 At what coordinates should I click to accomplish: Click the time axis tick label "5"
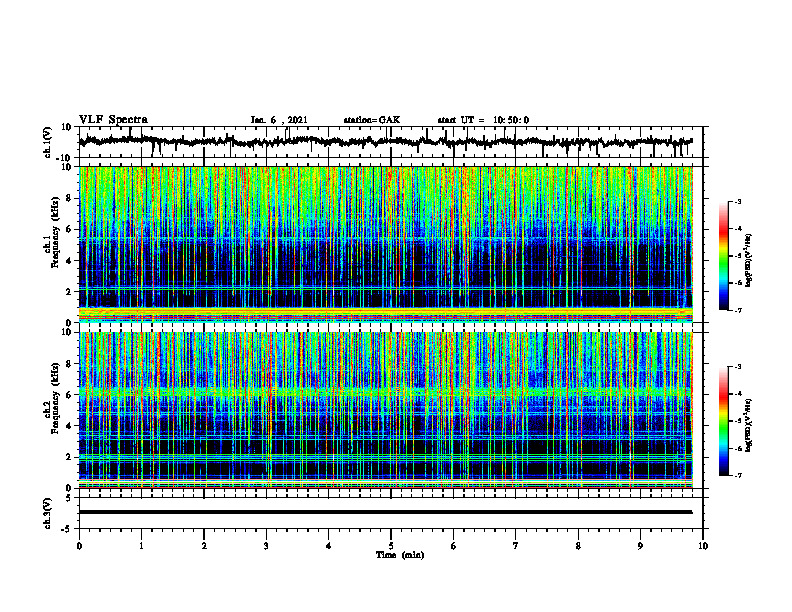[x=391, y=546]
